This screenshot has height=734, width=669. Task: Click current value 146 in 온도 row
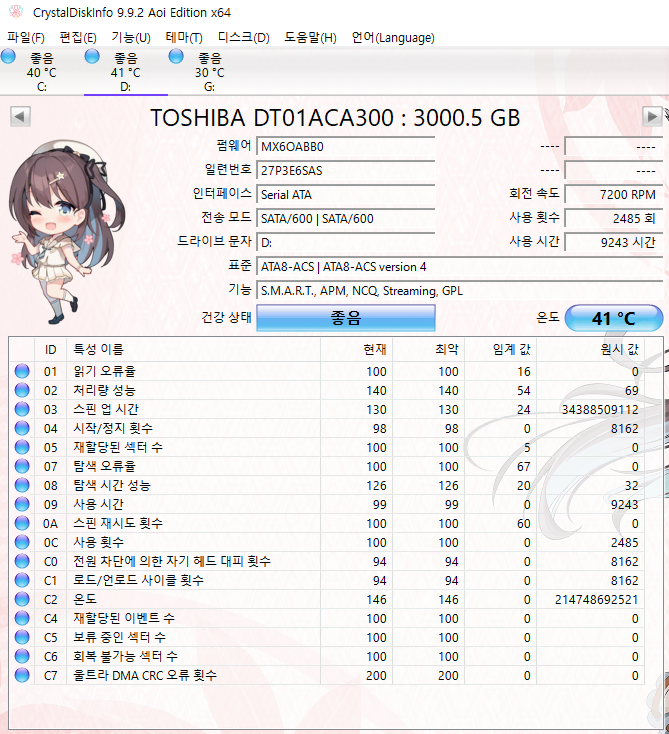click(376, 600)
